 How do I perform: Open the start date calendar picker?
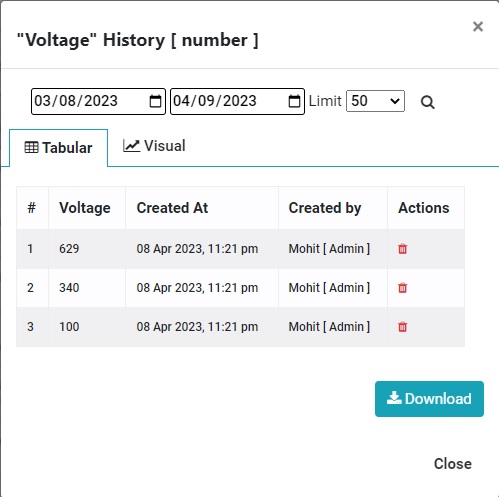(x=155, y=101)
